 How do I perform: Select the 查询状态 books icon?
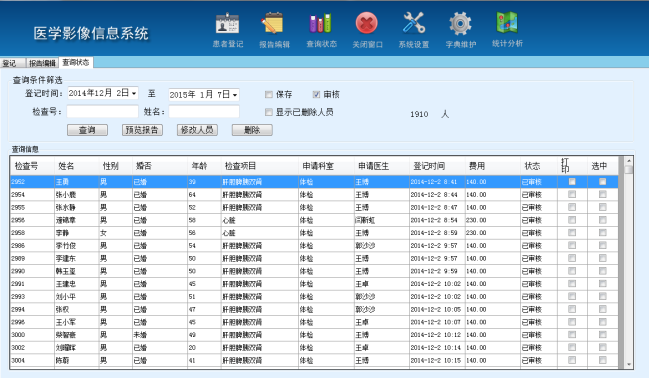click(320, 24)
